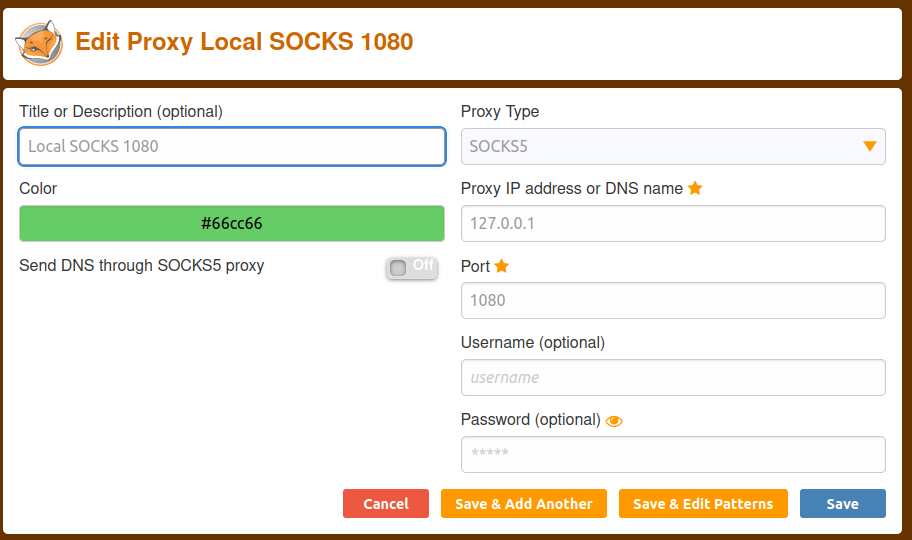This screenshot has width=912, height=540.
Task: Click the 'Proxy Type' label text
Action: [499, 112]
